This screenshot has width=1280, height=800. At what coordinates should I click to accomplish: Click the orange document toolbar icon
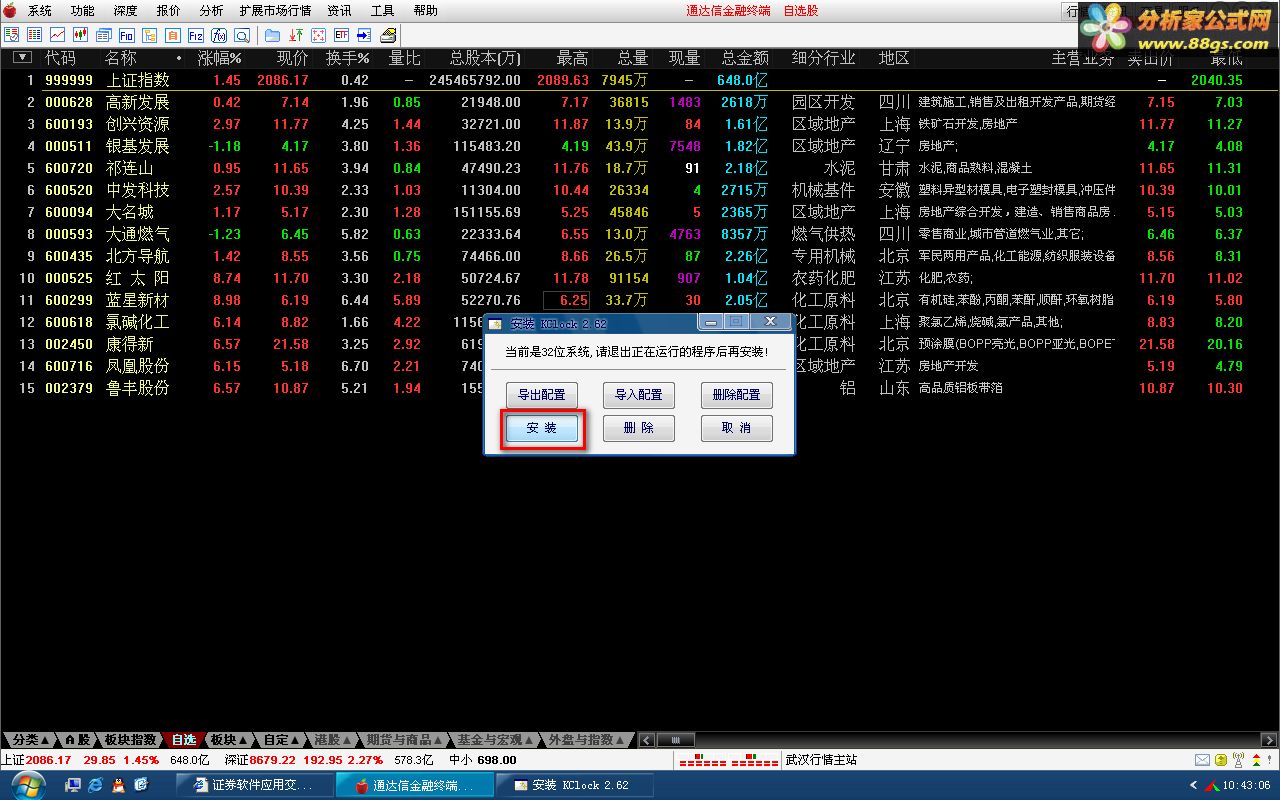pyautogui.click(x=172, y=35)
